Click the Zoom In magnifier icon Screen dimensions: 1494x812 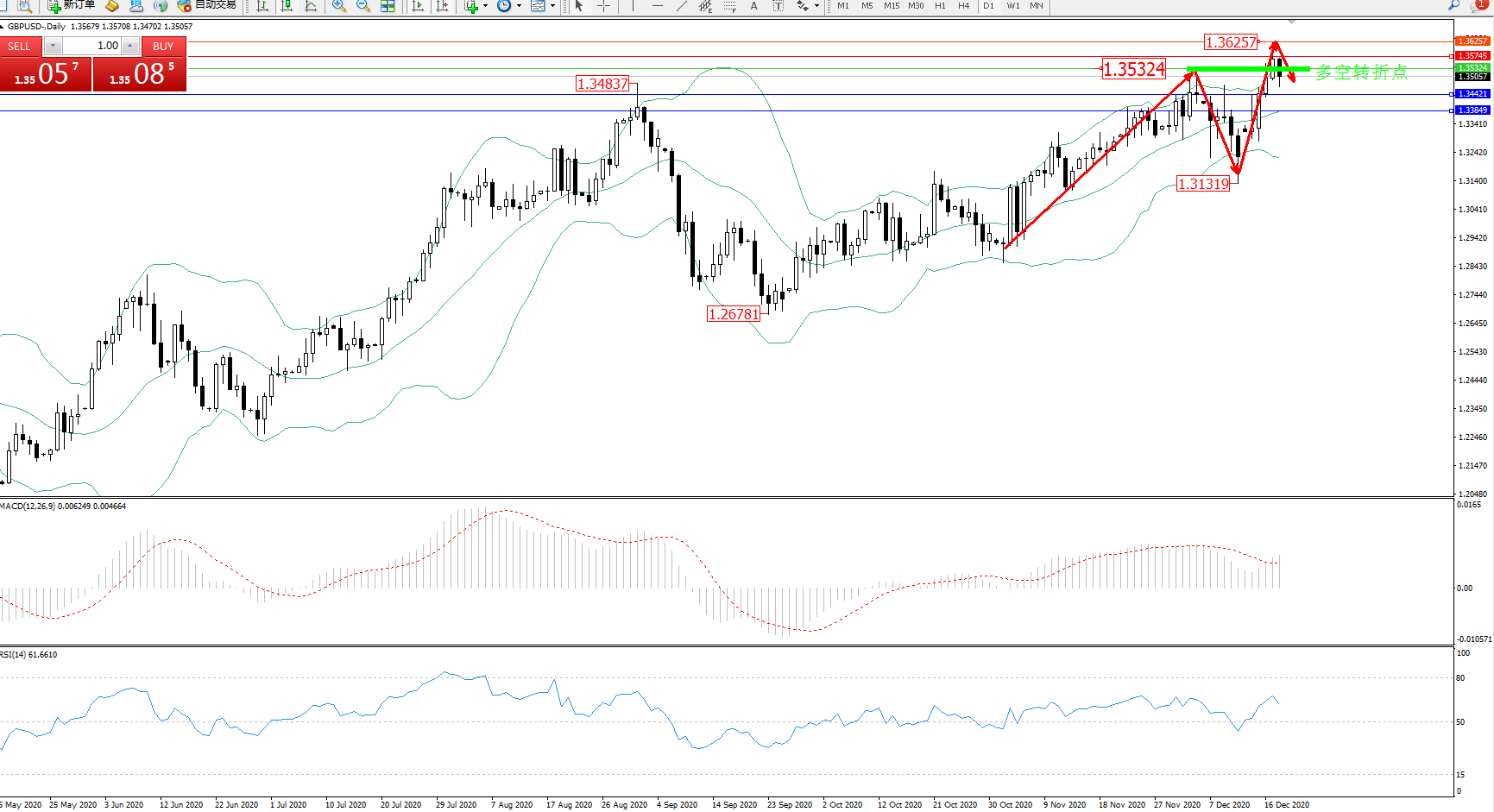pyautogui.click(x=339, y=6)
